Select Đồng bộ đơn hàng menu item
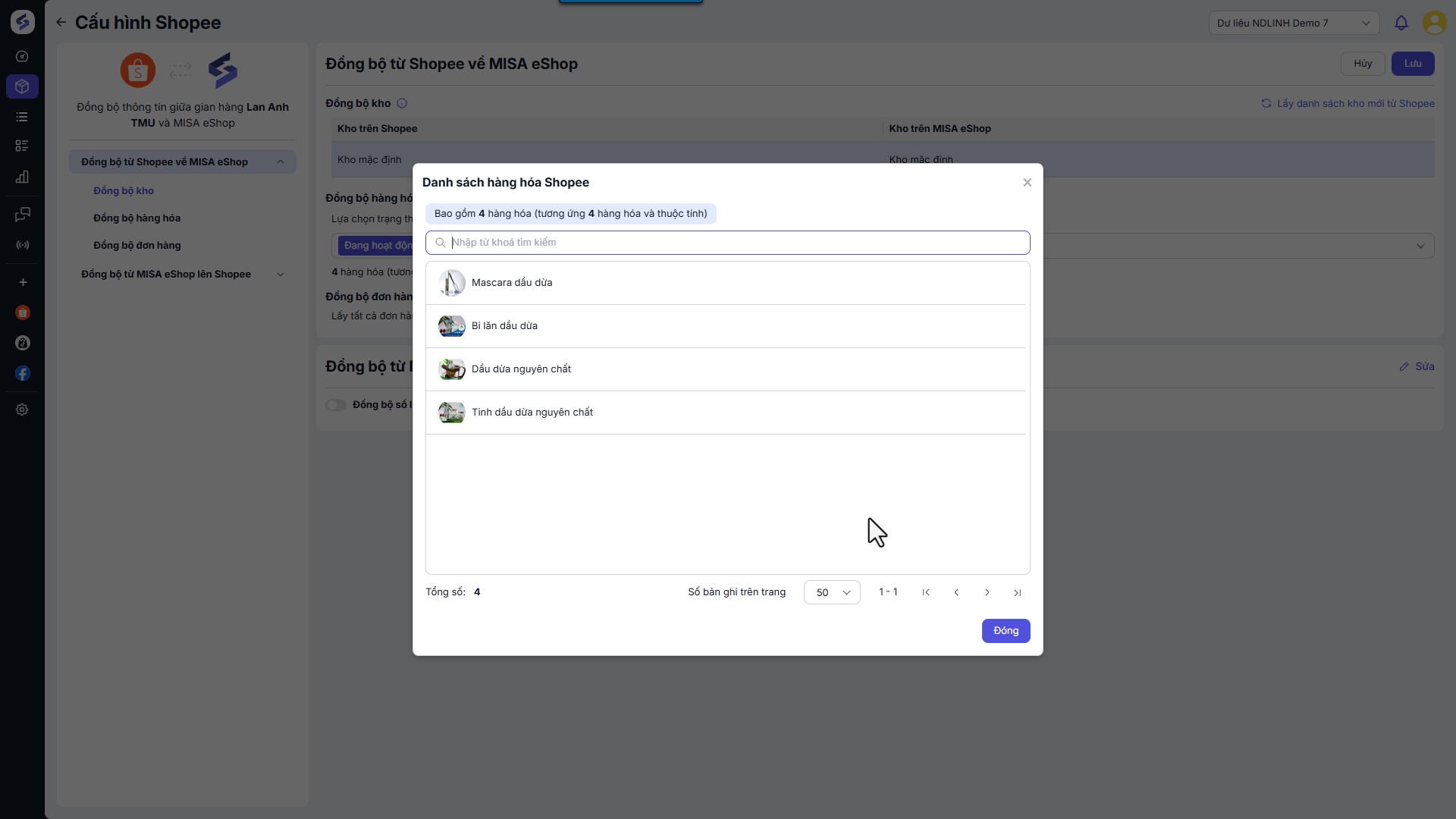1456x819 pixels. [136, 246]
